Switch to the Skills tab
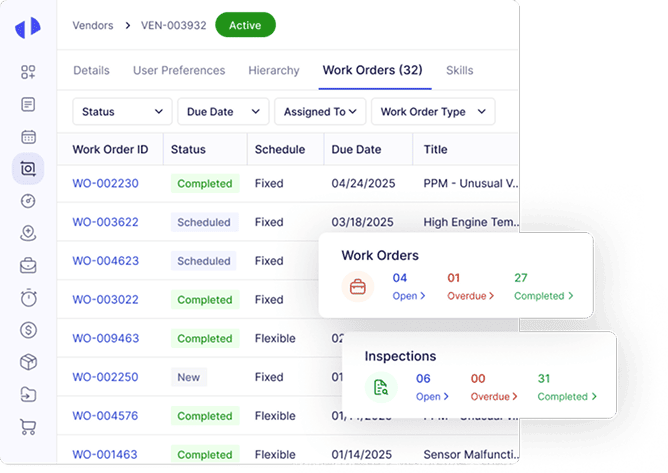Screen dimensions: 668x473 [460, 70]
